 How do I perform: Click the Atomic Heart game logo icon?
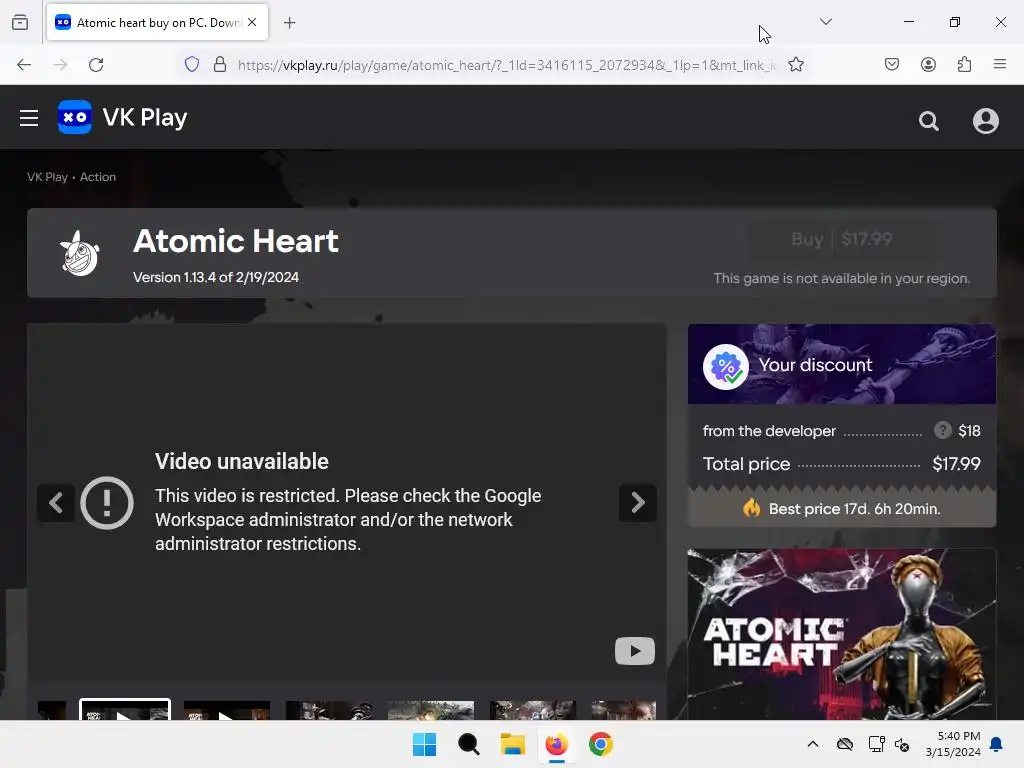[80, 253]
